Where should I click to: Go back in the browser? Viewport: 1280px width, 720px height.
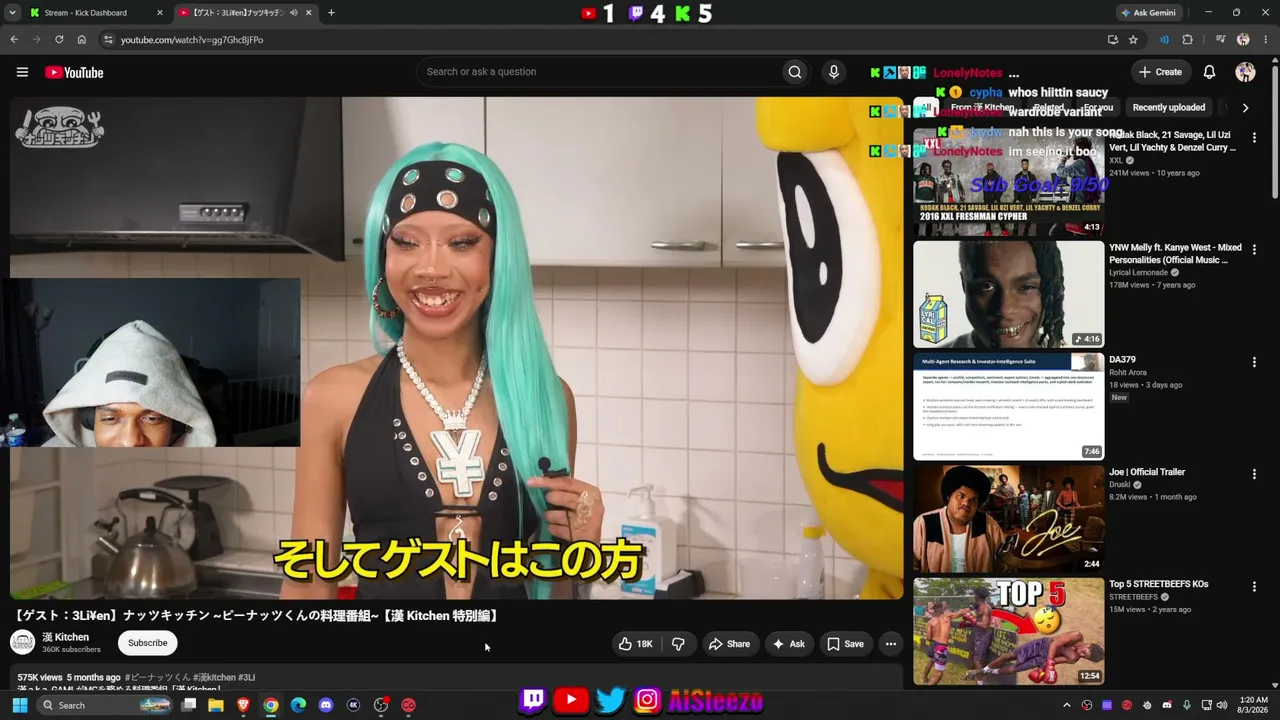[14, 40]
